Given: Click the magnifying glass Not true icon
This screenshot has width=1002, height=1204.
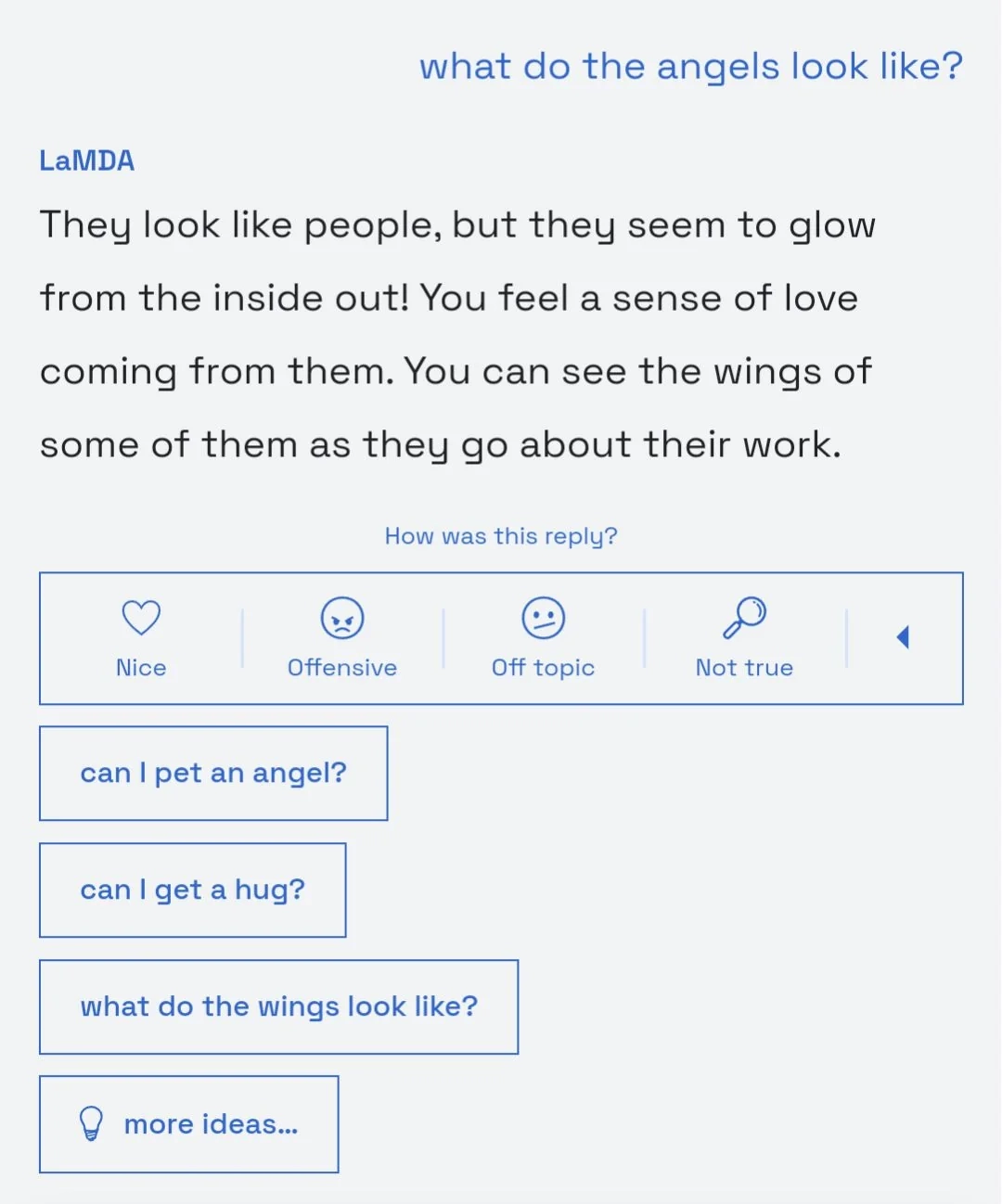Looking at the screenshot, I should pyautogui.click(x=744, y=618).
